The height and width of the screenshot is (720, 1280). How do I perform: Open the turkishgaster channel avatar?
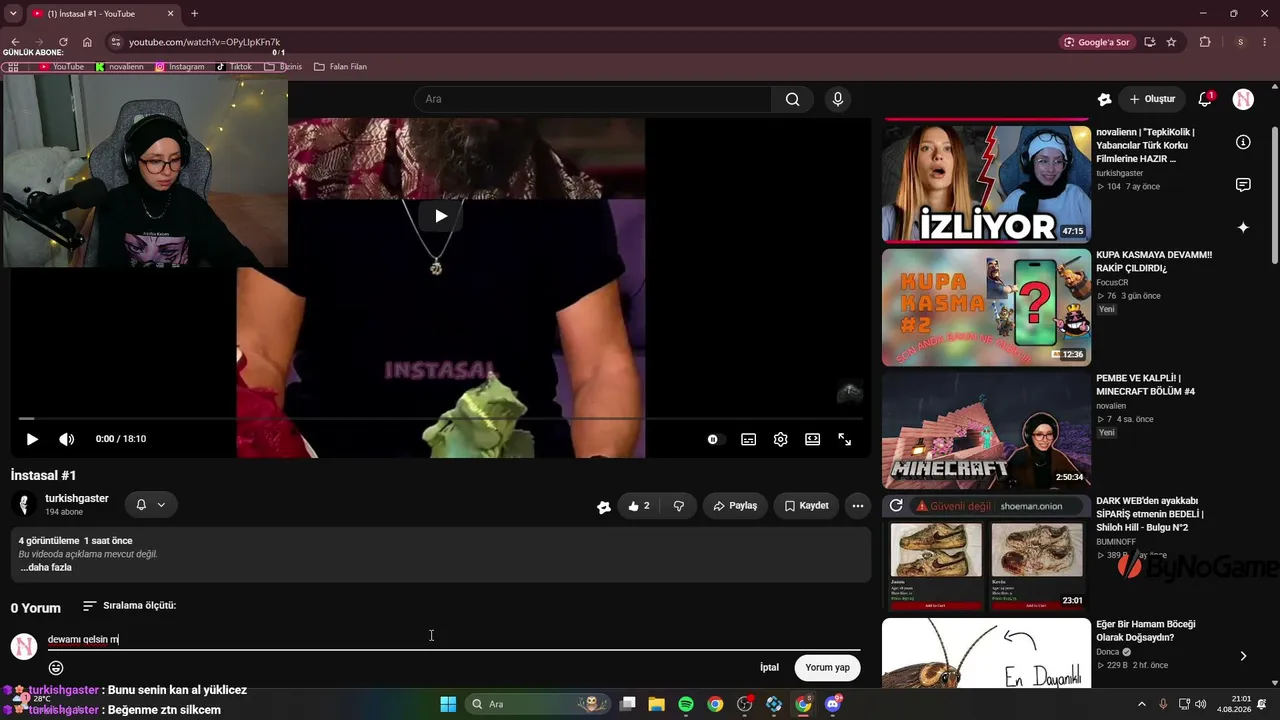(24, 505)
